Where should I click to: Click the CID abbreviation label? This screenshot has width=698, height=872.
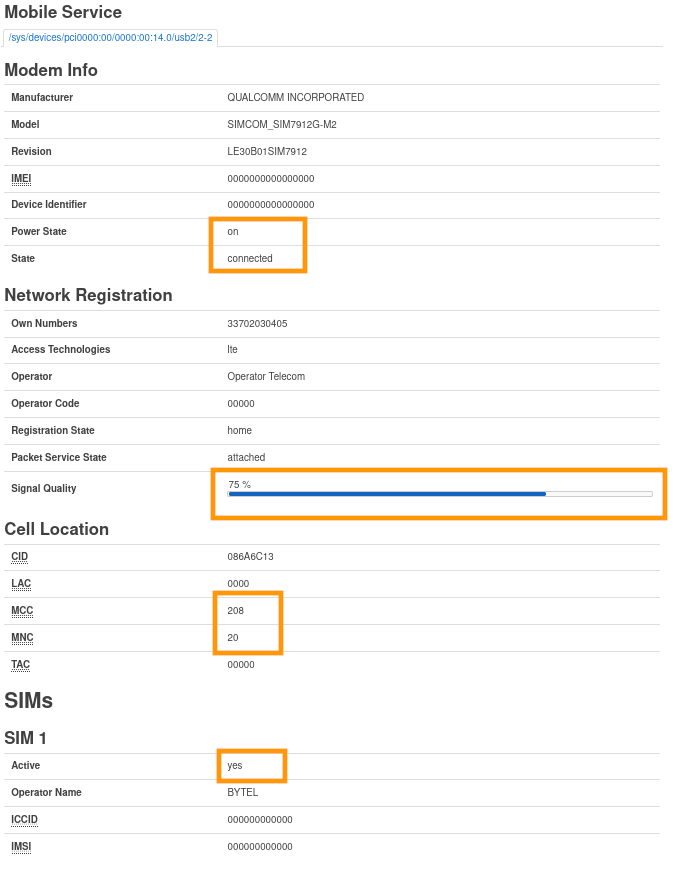[19, 556]
